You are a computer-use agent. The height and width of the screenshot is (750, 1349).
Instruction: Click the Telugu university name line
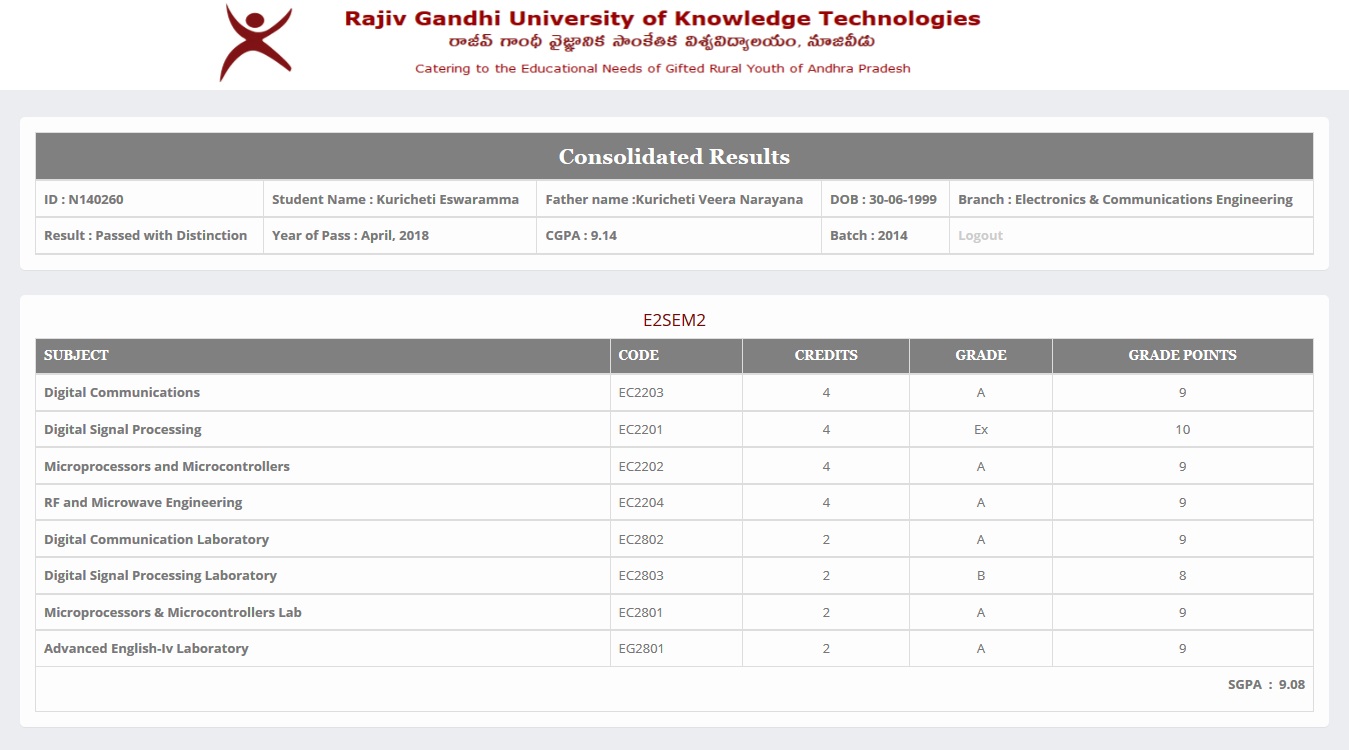[x=663, y=43]
